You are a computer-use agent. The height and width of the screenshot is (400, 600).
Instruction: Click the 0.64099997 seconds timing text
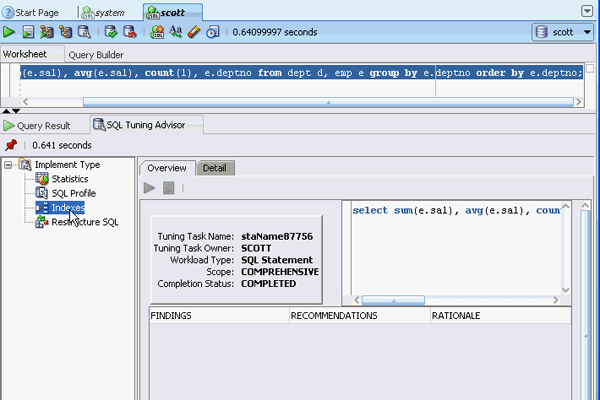click(x=275, y=32)
